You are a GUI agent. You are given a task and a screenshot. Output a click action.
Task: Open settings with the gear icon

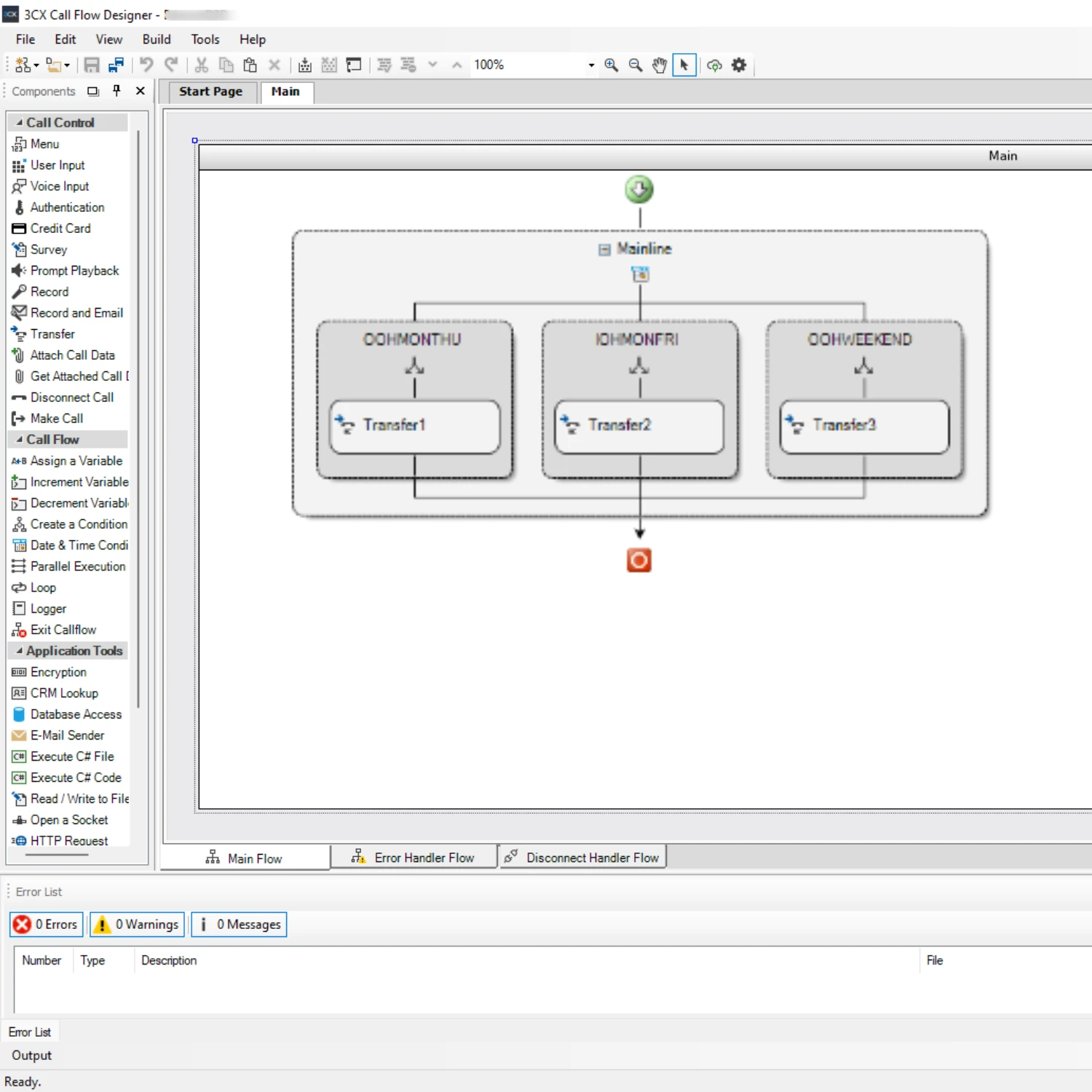click(x=739, y=66)
